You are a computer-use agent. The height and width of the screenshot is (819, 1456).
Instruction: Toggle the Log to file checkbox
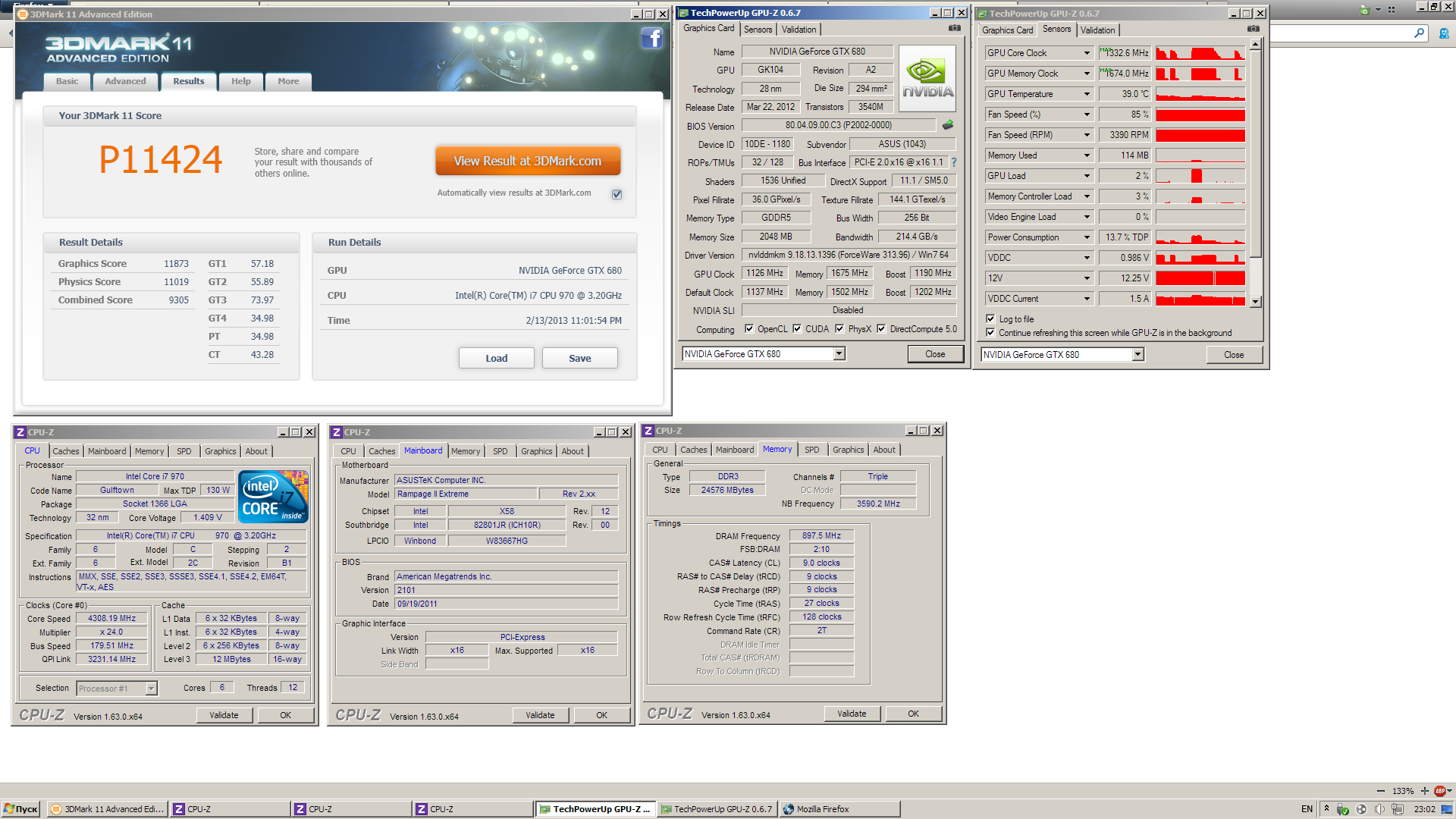[x=990, y=319]
